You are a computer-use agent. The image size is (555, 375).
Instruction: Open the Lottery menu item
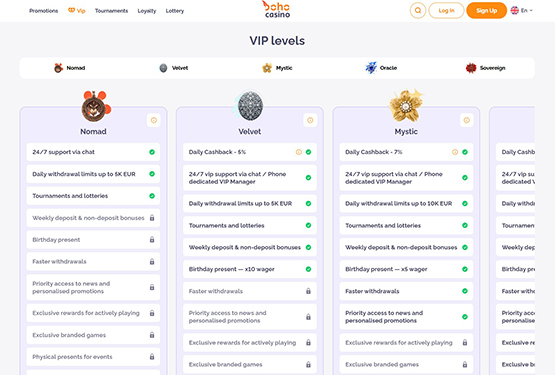click(175, 11)
